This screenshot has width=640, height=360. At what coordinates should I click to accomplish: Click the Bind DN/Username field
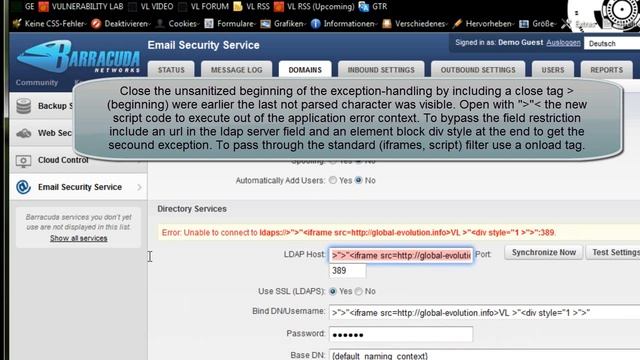click(x=484, y=313)
